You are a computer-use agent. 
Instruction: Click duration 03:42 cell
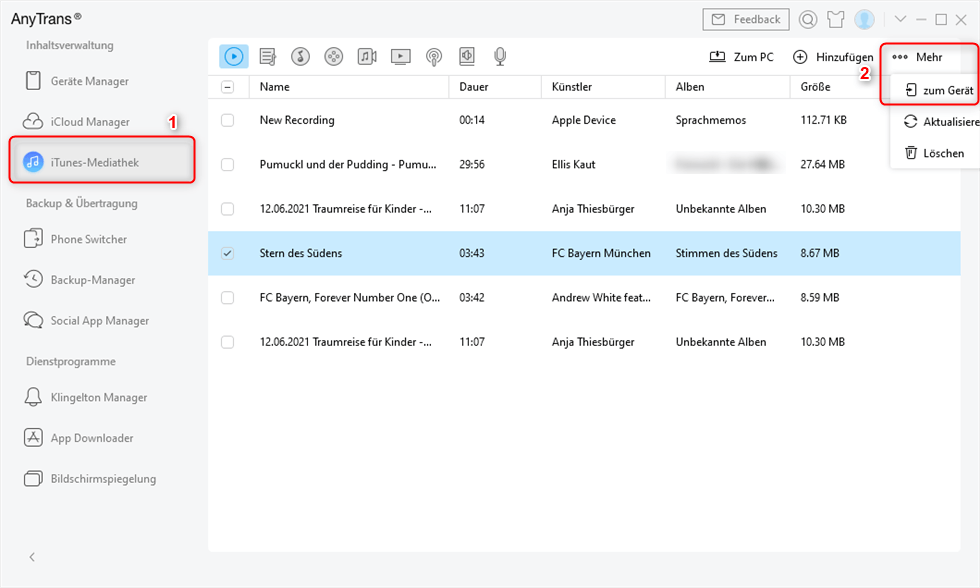pyautogui.click(x=472, y=297)
